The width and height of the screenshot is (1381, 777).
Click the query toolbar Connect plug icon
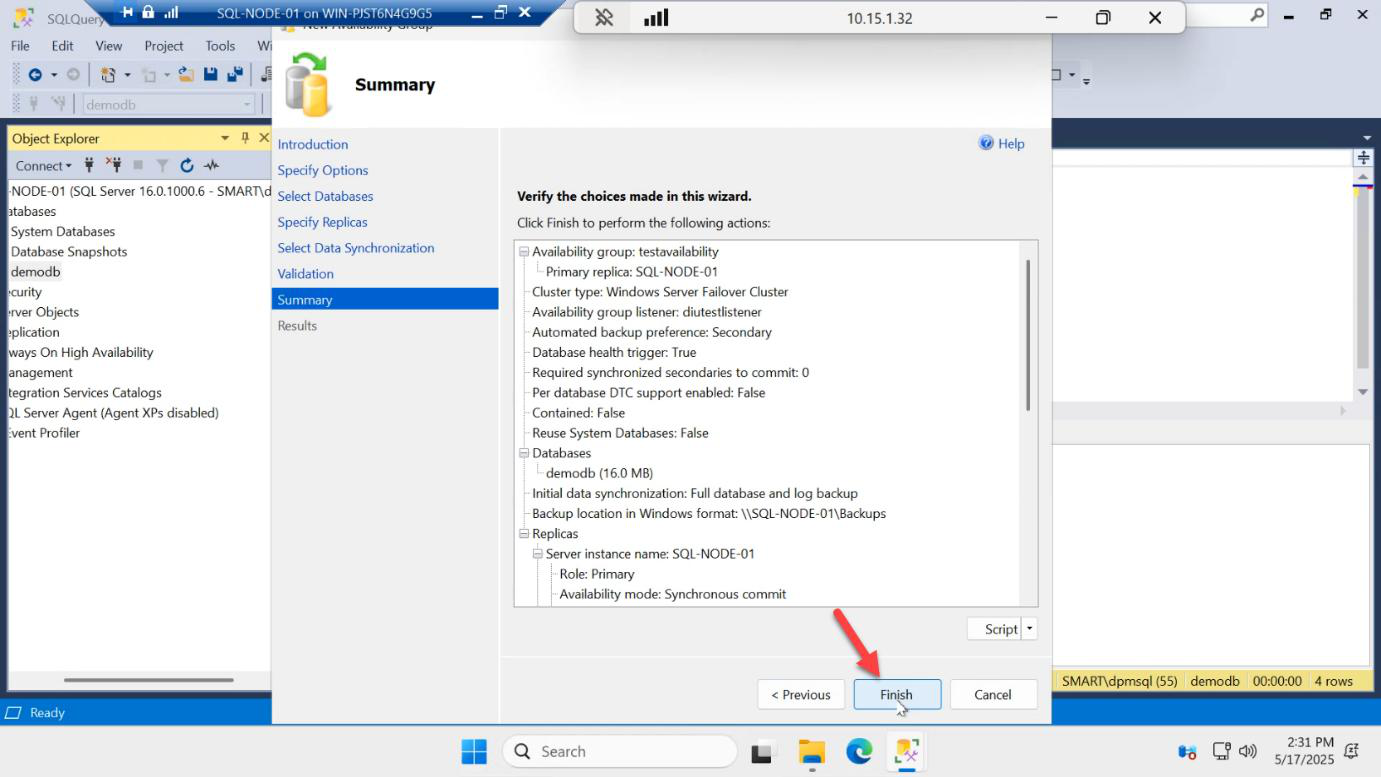(33, 104)
